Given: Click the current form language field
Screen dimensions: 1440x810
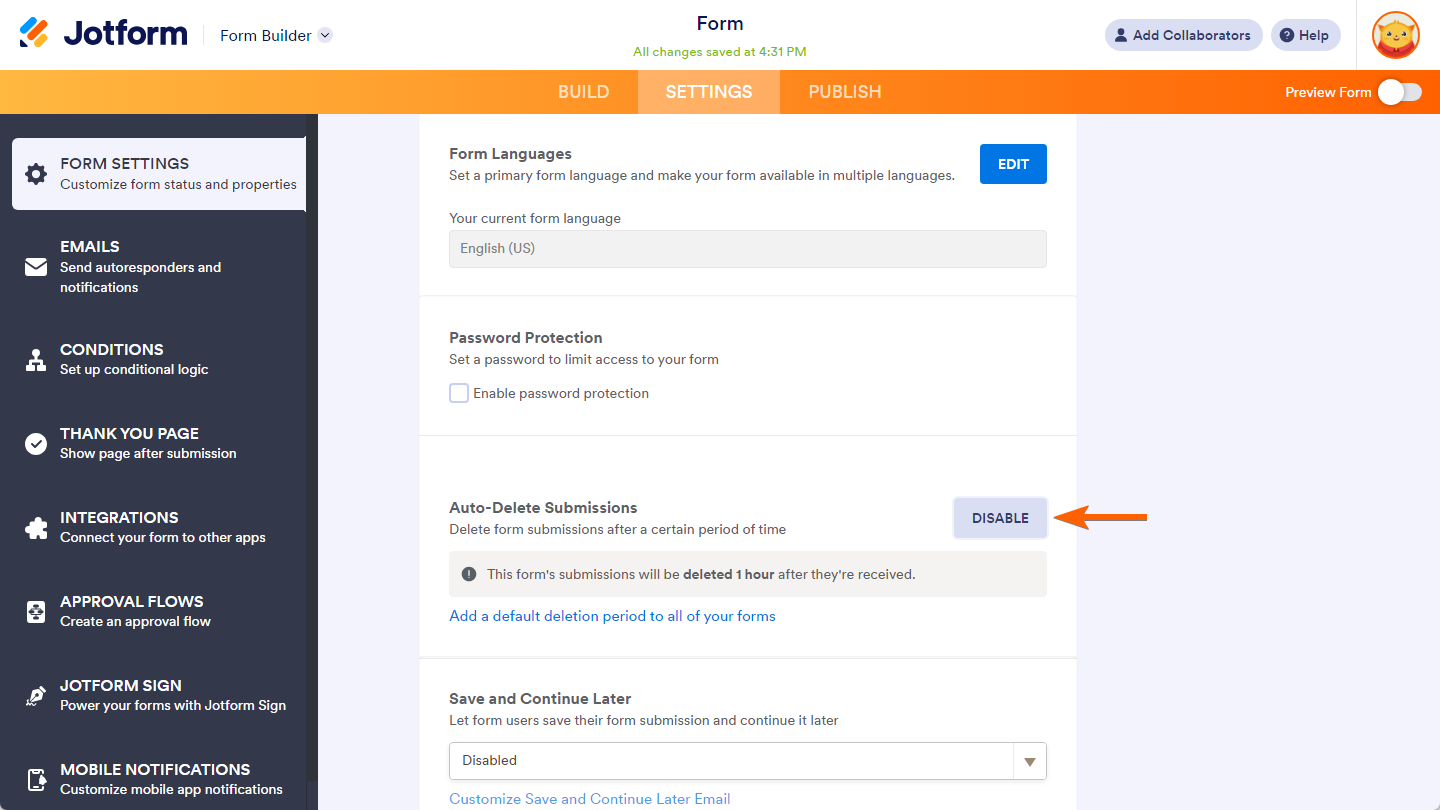Looking at the screenshot, I should tap(747, 249).
